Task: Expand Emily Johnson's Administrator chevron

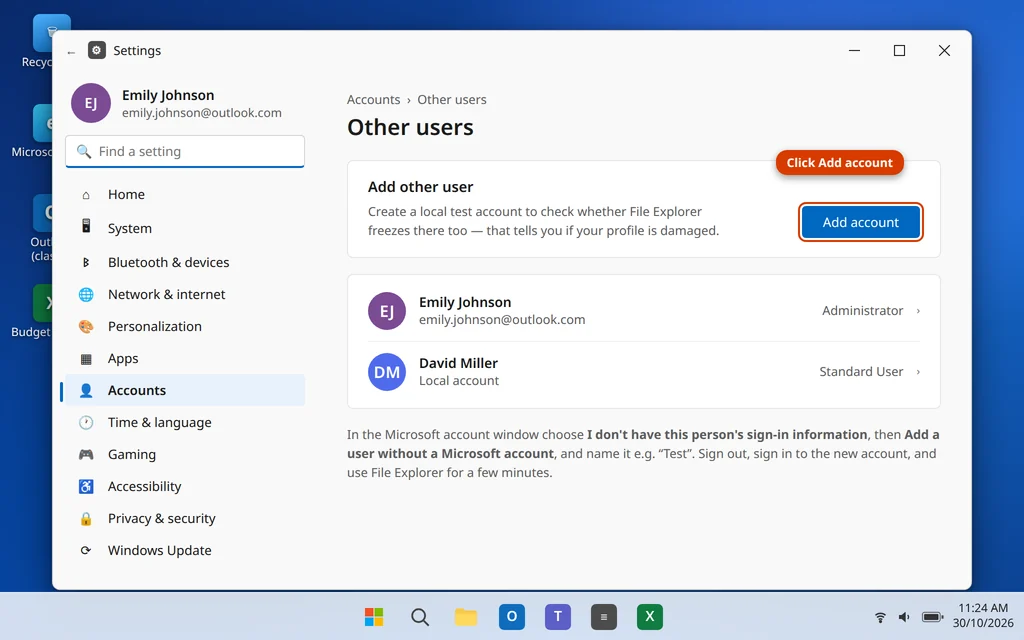Action: [x=918, y=311]
